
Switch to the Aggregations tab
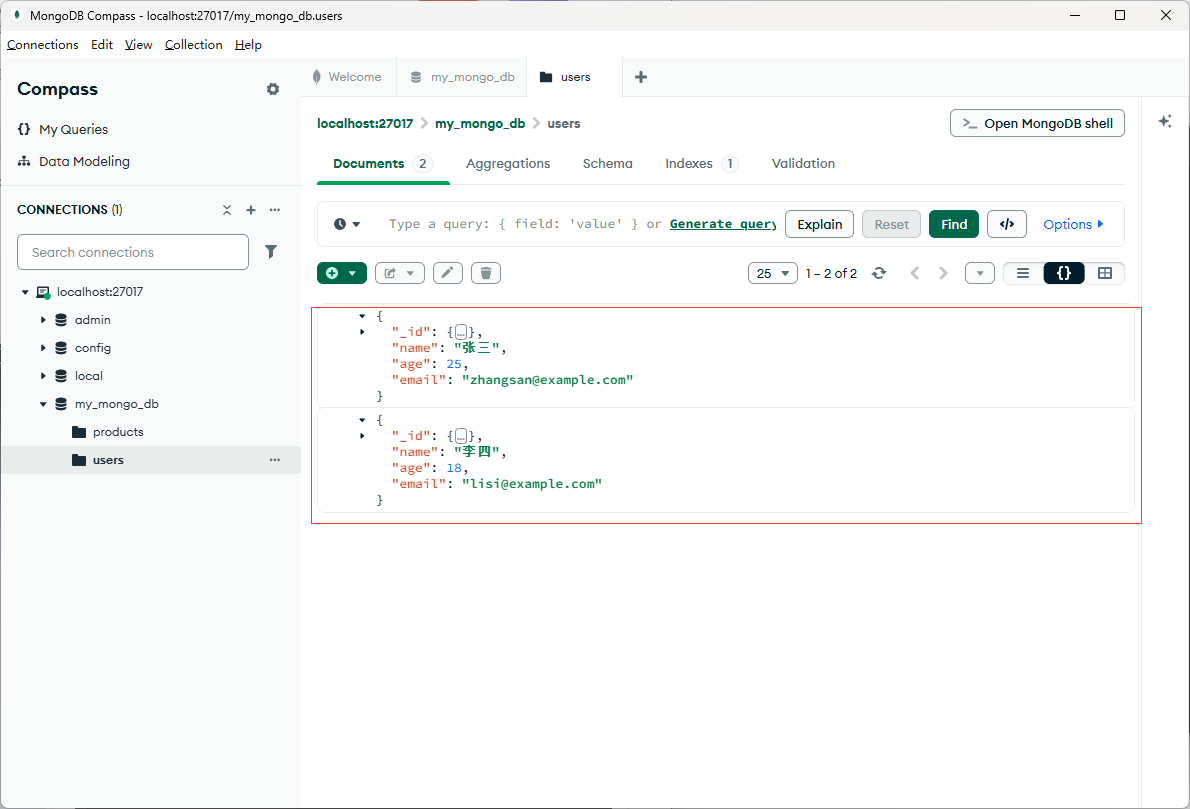pyautogui.click(x=508, y=163)
